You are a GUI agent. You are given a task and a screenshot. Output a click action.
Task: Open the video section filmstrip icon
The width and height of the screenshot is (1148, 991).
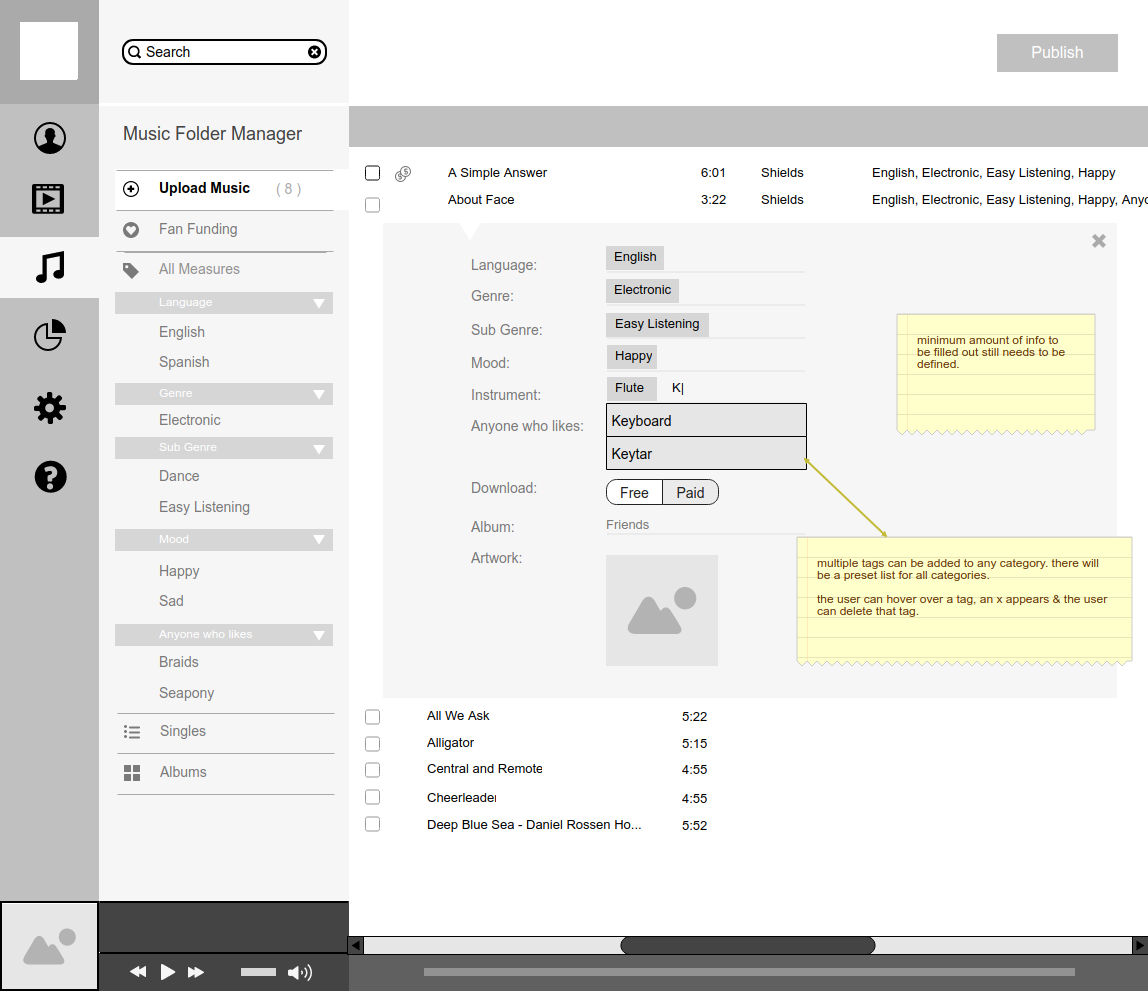[48, 199]
